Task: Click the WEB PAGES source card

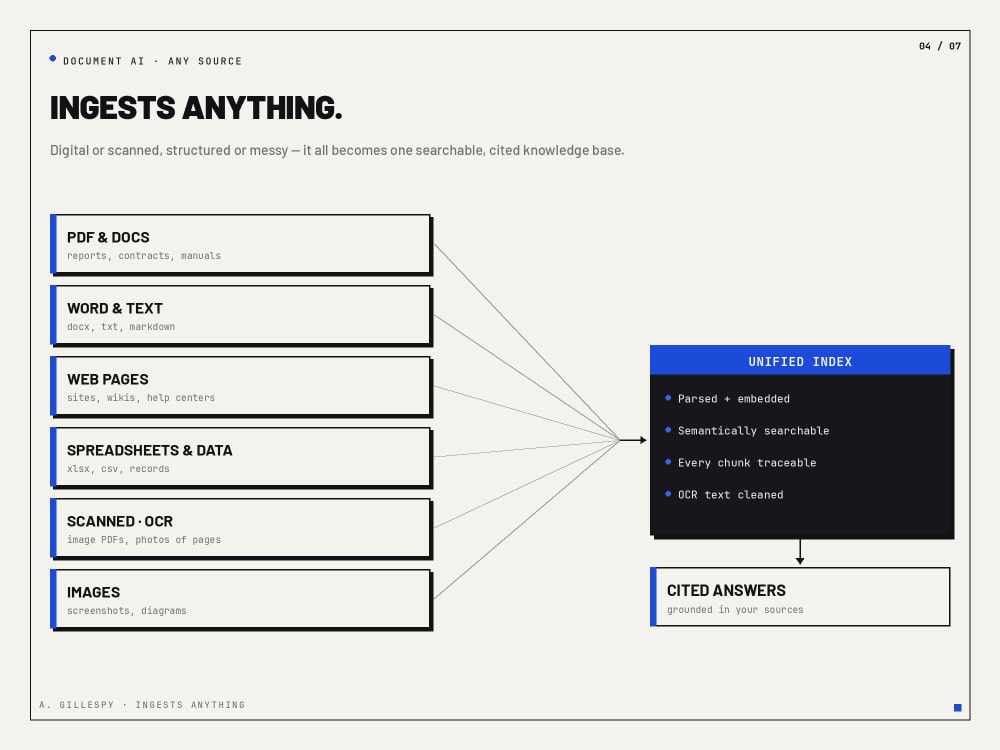Action: (x=240, y=386)
